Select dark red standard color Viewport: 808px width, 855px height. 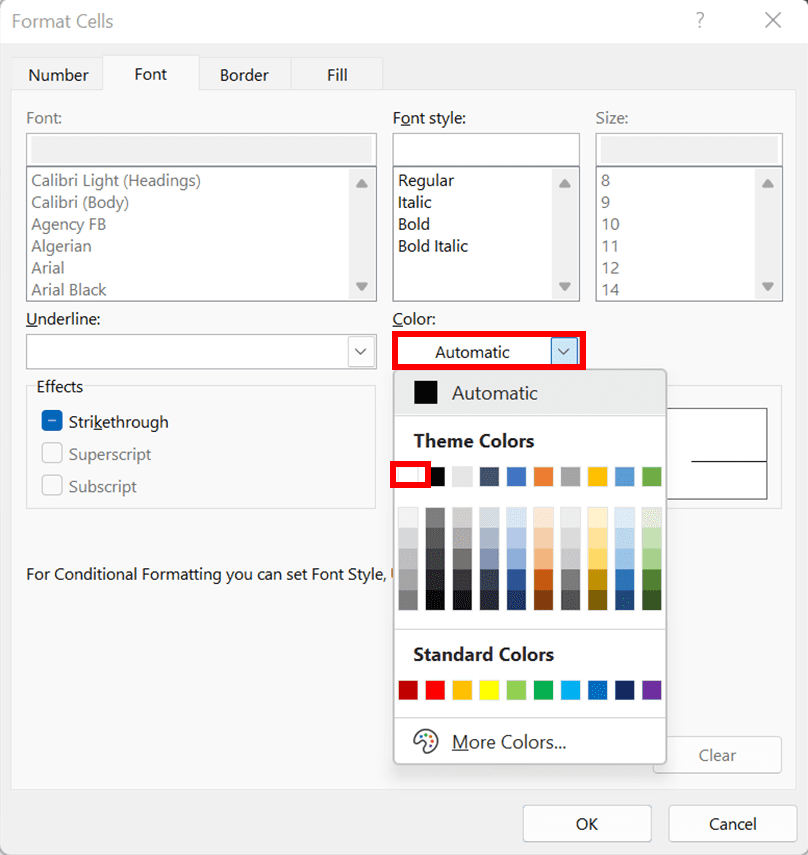408,690
